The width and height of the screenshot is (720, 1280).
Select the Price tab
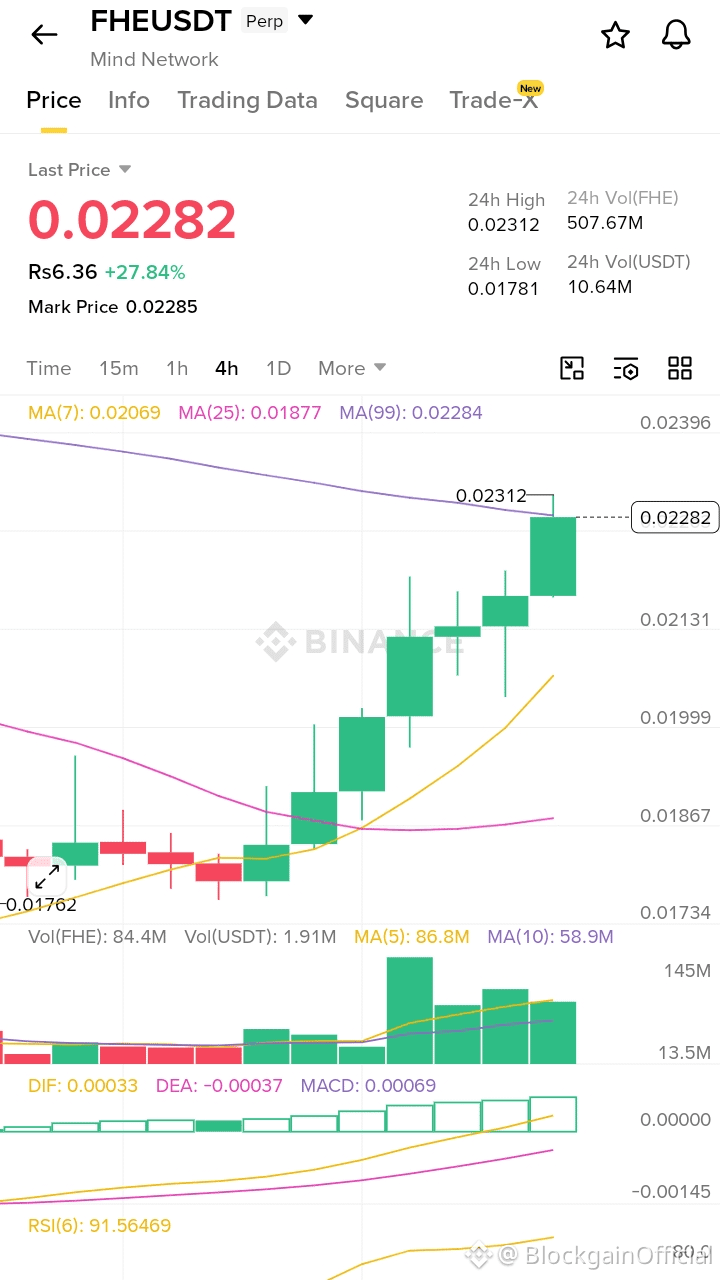tap(54, 100)
